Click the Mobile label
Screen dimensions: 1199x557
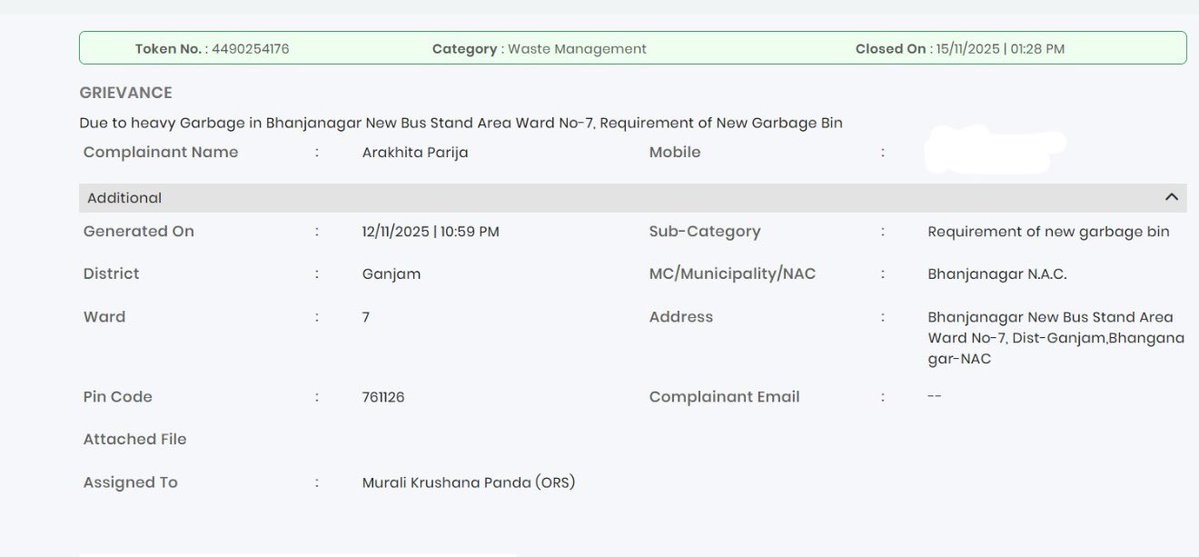[674, 152]
